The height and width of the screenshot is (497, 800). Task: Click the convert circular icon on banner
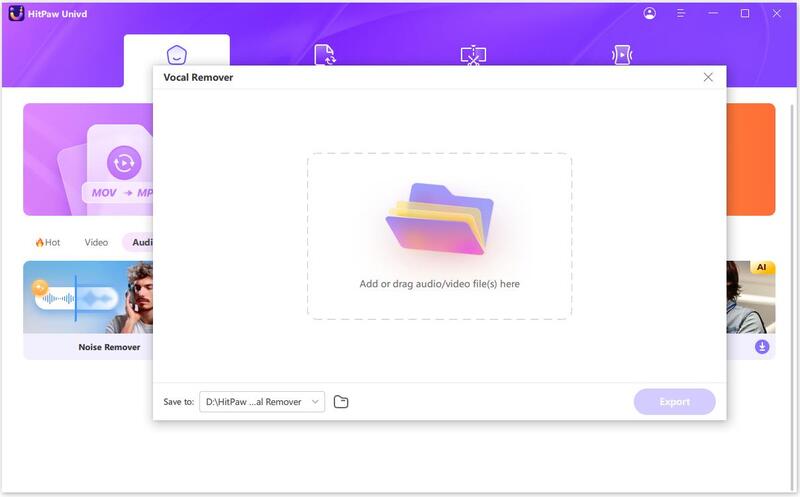pyautogui.click(x=123, y=163)
